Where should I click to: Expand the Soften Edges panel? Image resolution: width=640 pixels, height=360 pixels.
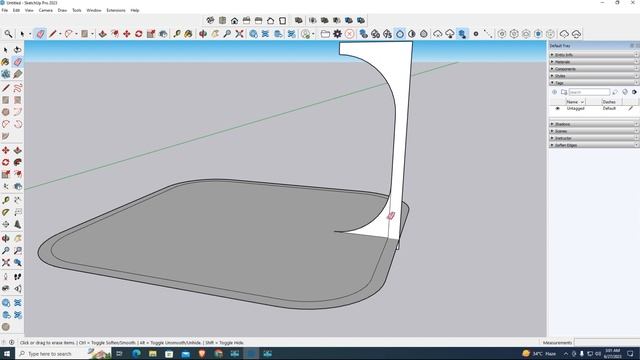click(594, 145)
